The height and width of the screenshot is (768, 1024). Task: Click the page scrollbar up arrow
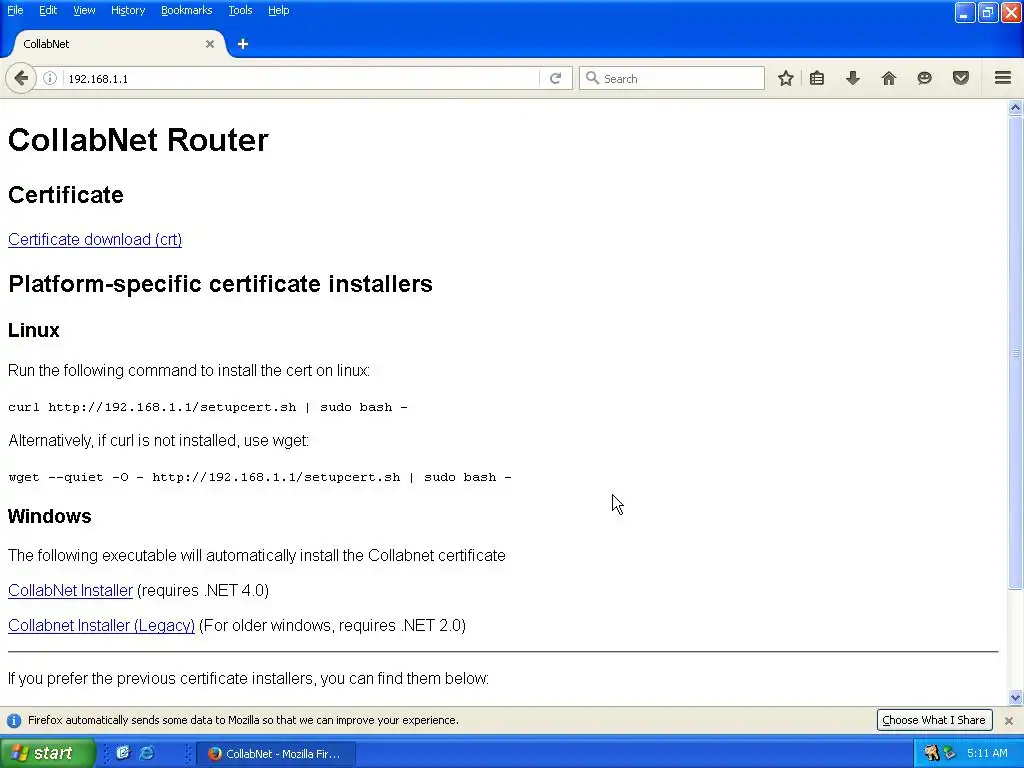(1016, 107)
